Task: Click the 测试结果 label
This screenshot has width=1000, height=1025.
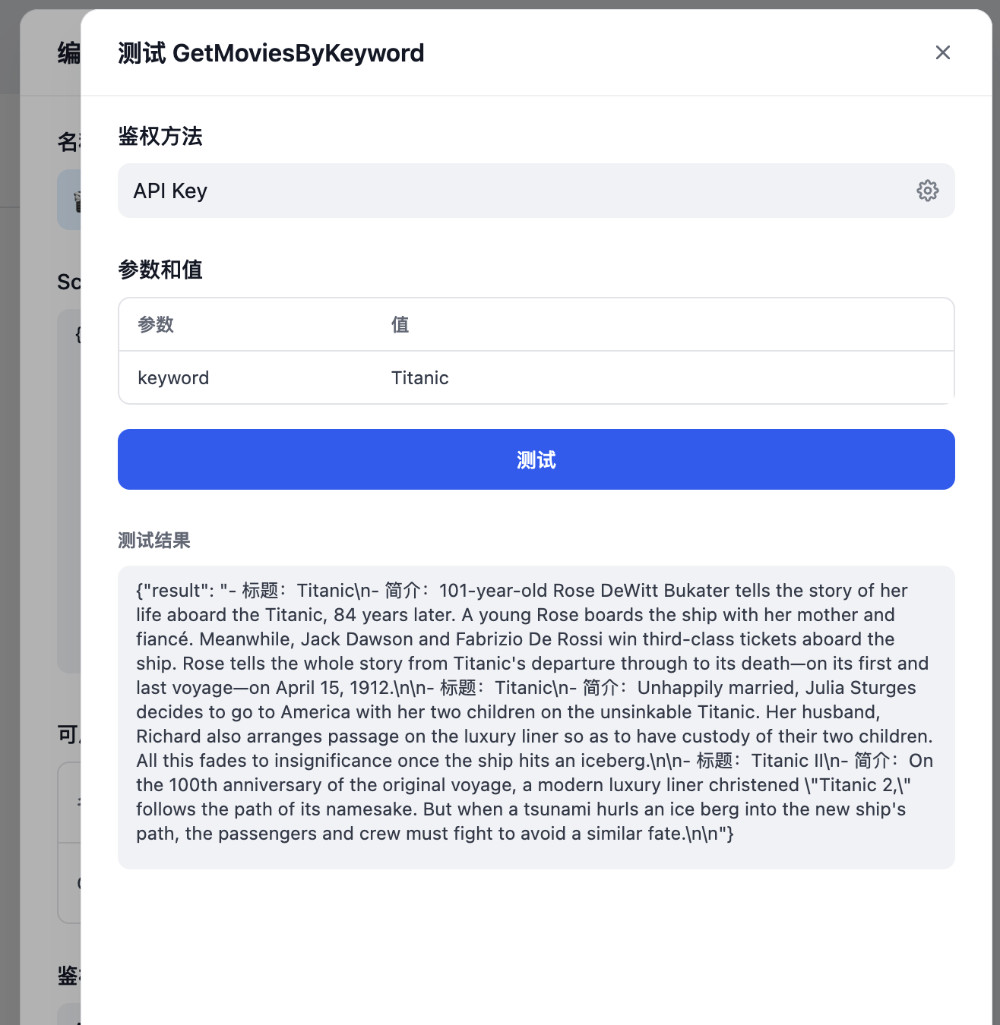Action: (x=154, y=541)
